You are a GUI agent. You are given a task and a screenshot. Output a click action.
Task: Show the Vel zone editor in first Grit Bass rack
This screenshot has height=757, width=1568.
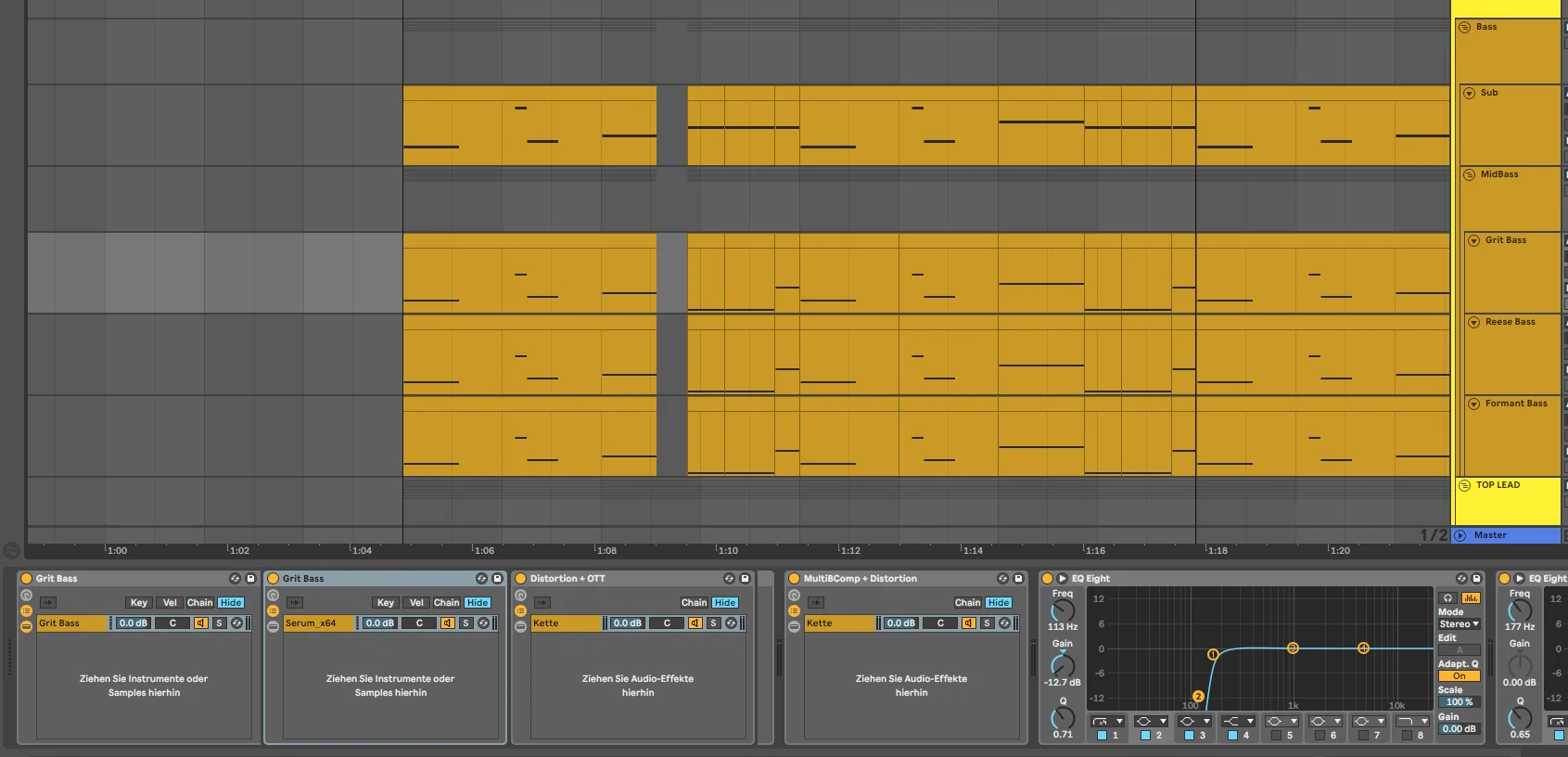(170, 603)
